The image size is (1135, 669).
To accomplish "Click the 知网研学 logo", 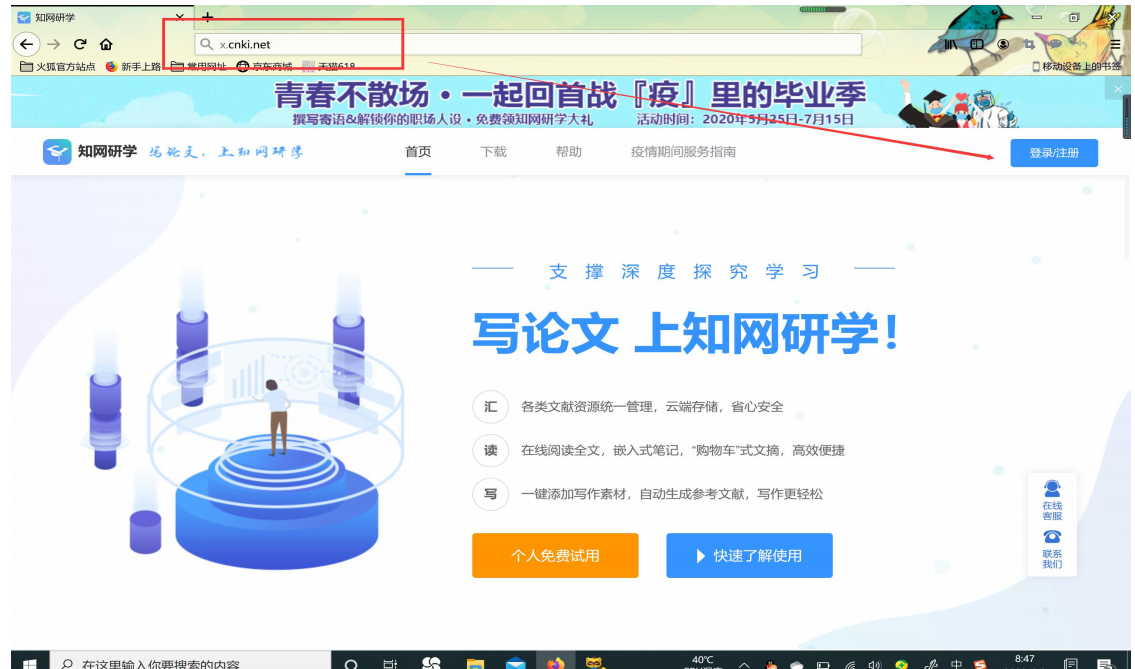I will 92,152.
